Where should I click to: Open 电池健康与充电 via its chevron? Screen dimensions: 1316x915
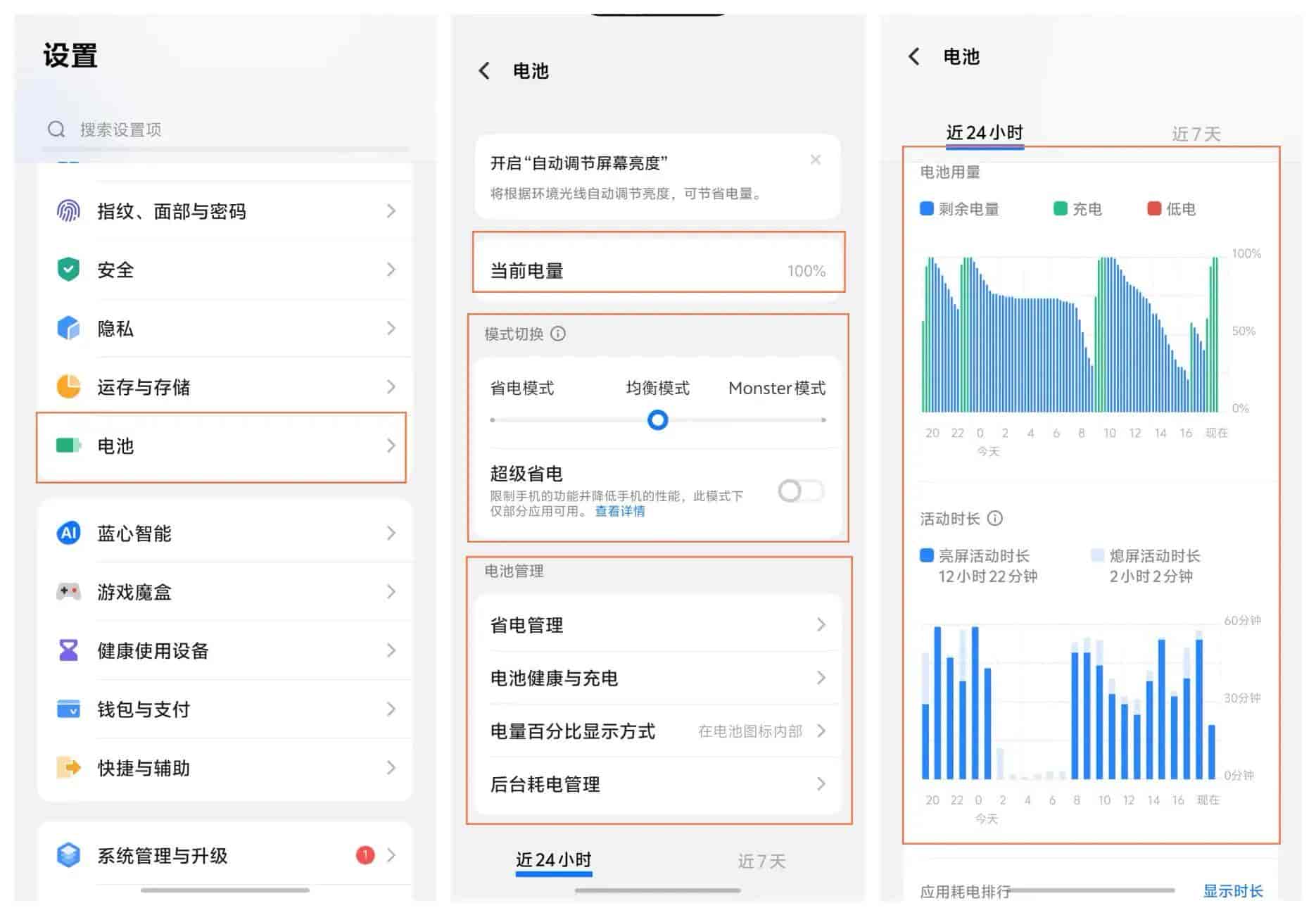(821, 678)
